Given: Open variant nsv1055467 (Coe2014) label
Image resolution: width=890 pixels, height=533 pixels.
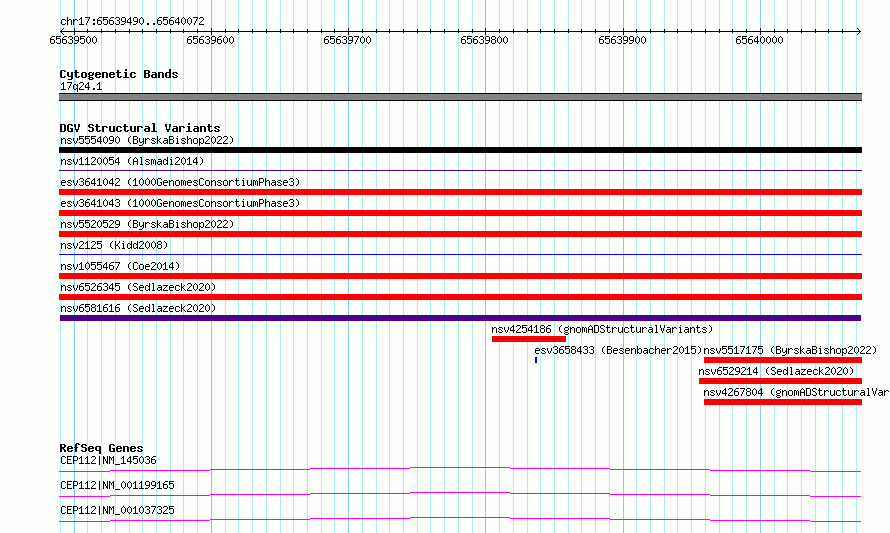Looking at the screenshot, I should click(x=120, y=266).
